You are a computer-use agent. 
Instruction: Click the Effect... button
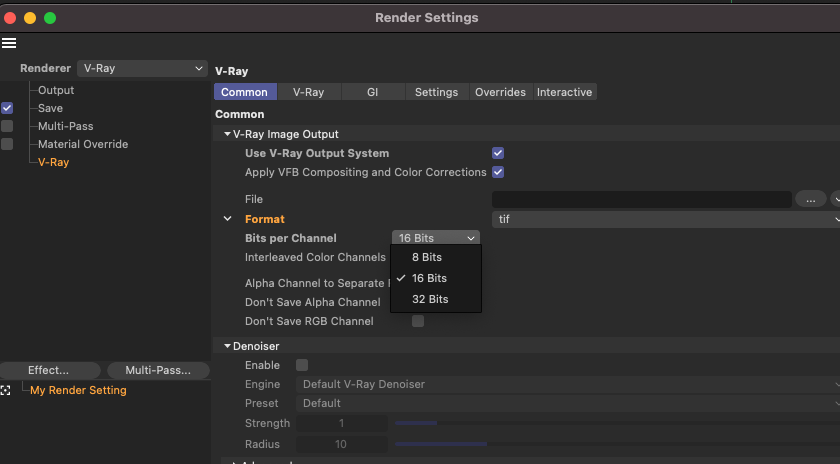[x=49, y=370]
